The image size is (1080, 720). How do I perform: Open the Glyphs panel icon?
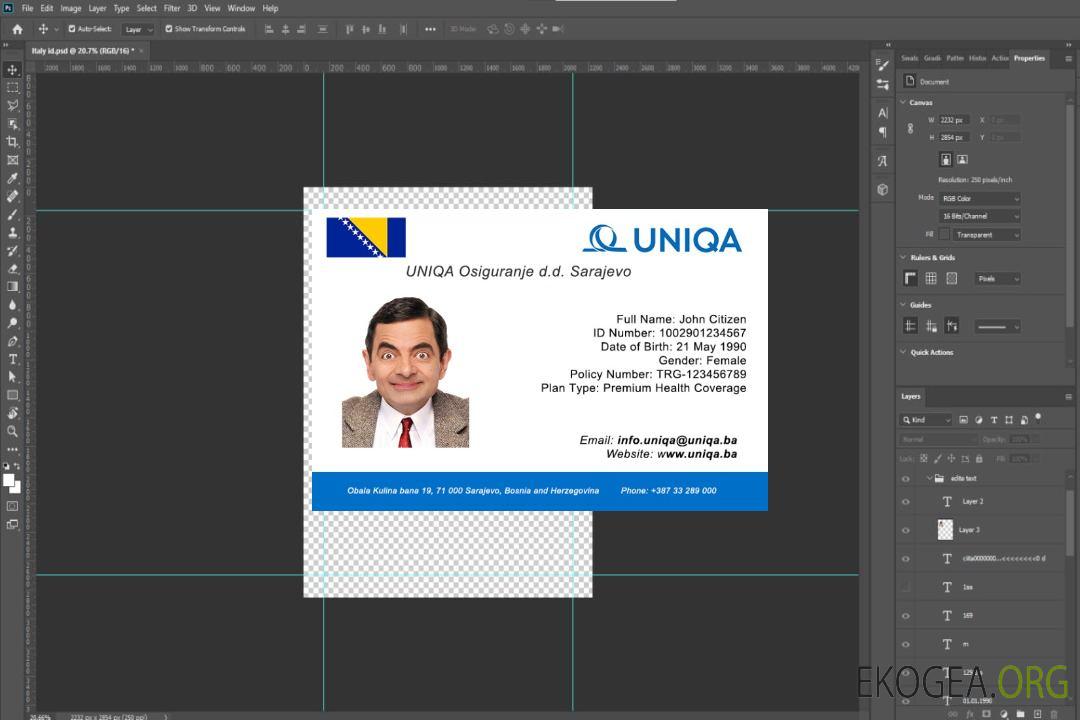(882, 160)
